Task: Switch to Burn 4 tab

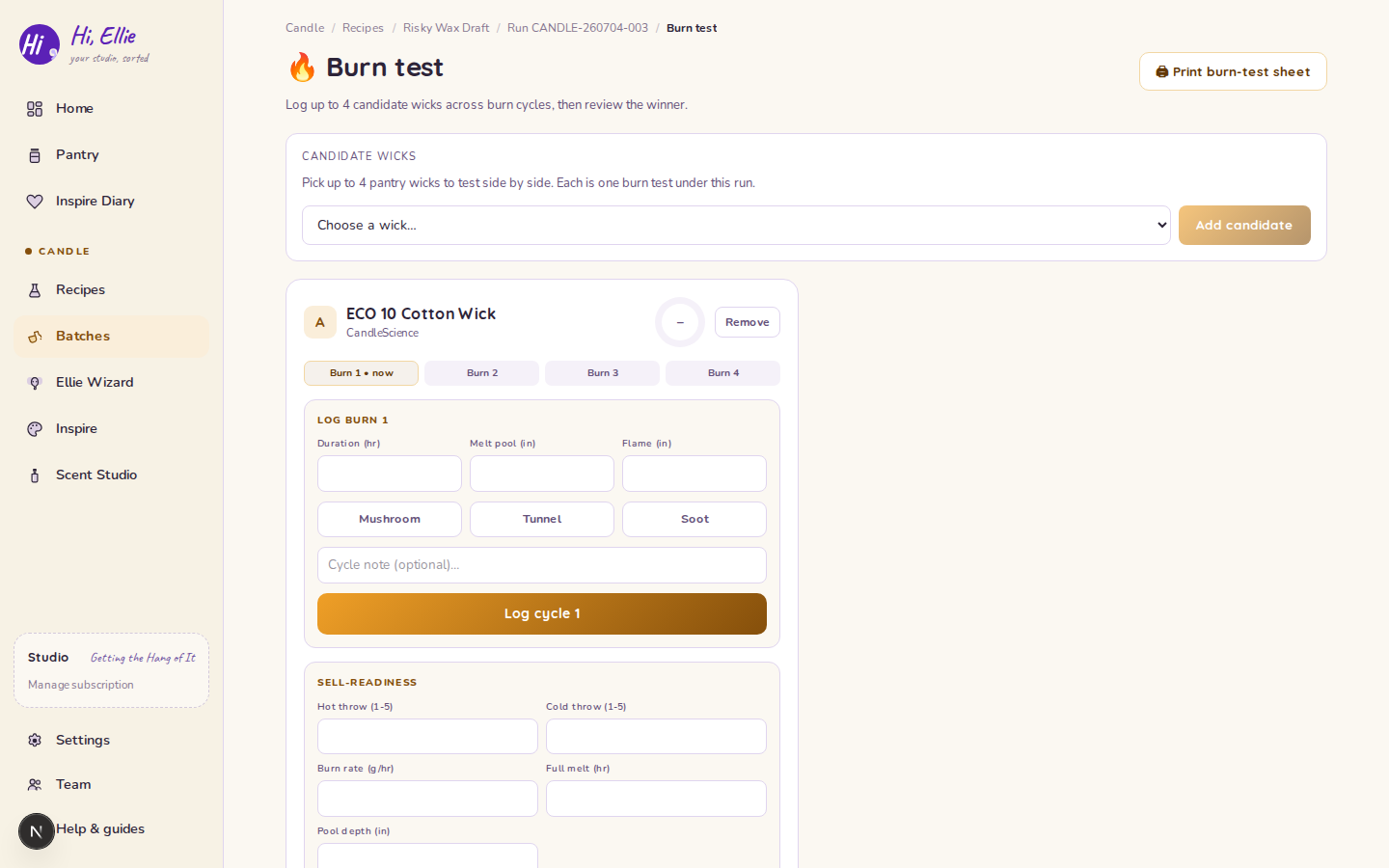Action: pos(722,373)
